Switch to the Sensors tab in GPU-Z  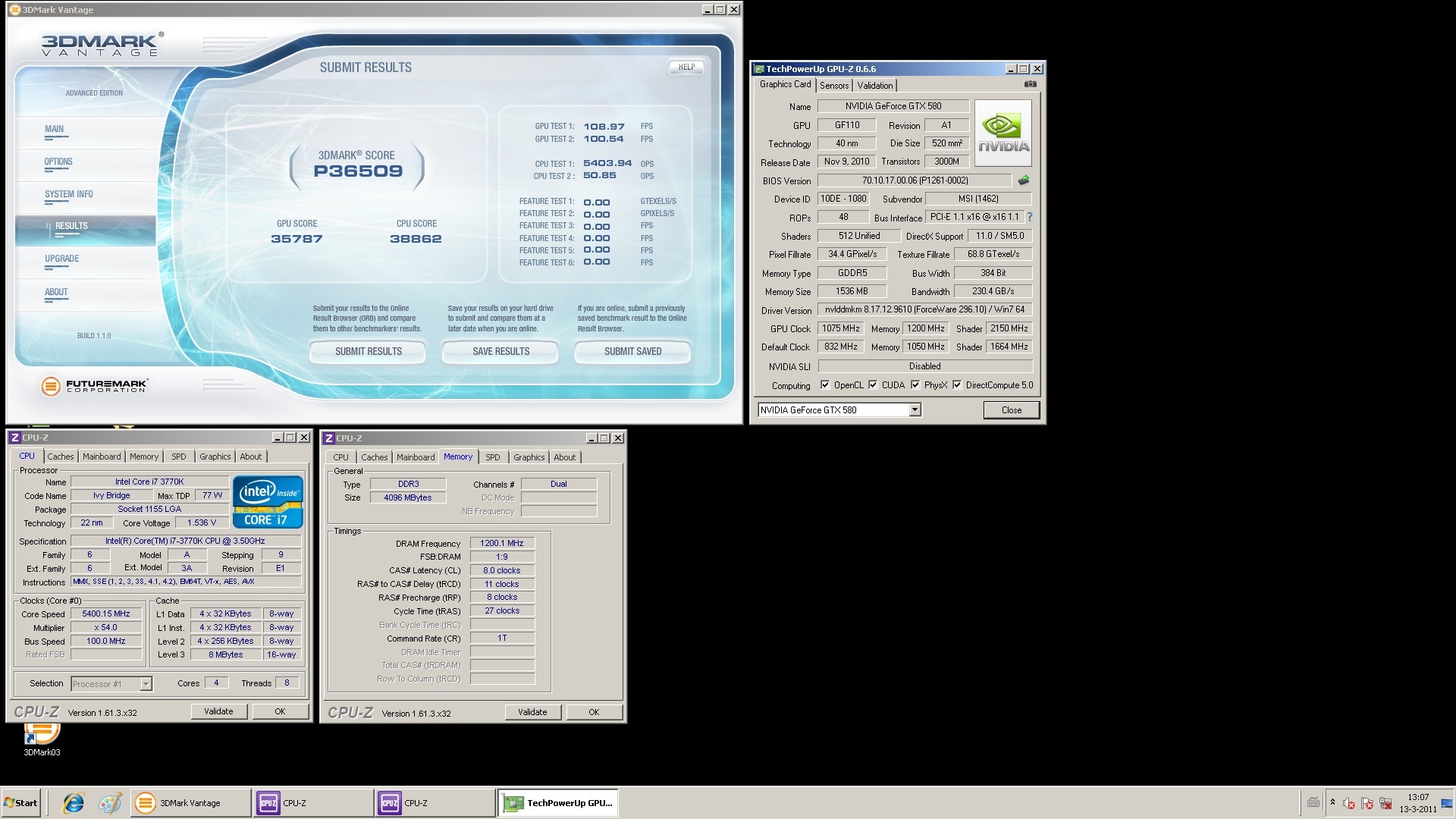click(834, 86)
